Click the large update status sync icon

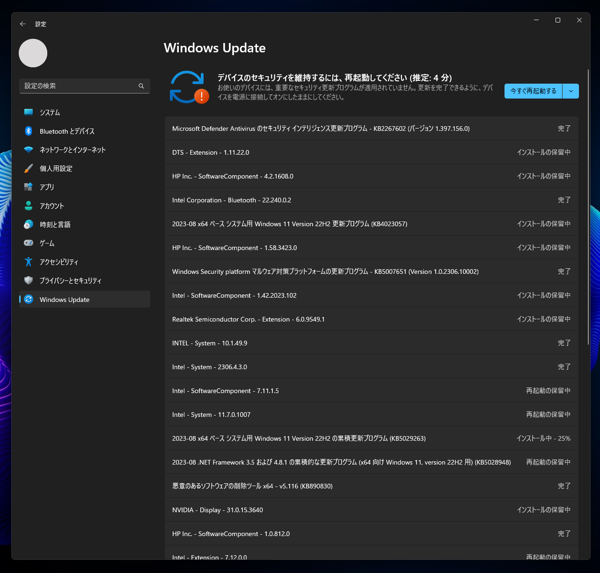coord(189,87)
